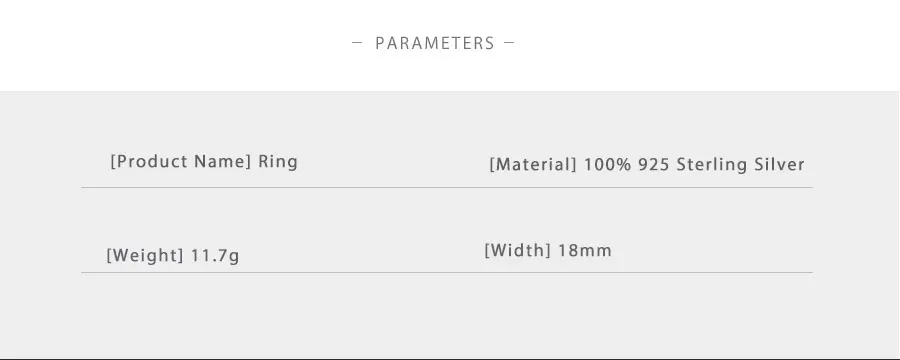Click the Ring product name value
The height and width of the screenshot is (360, 900).
[278, 161]
